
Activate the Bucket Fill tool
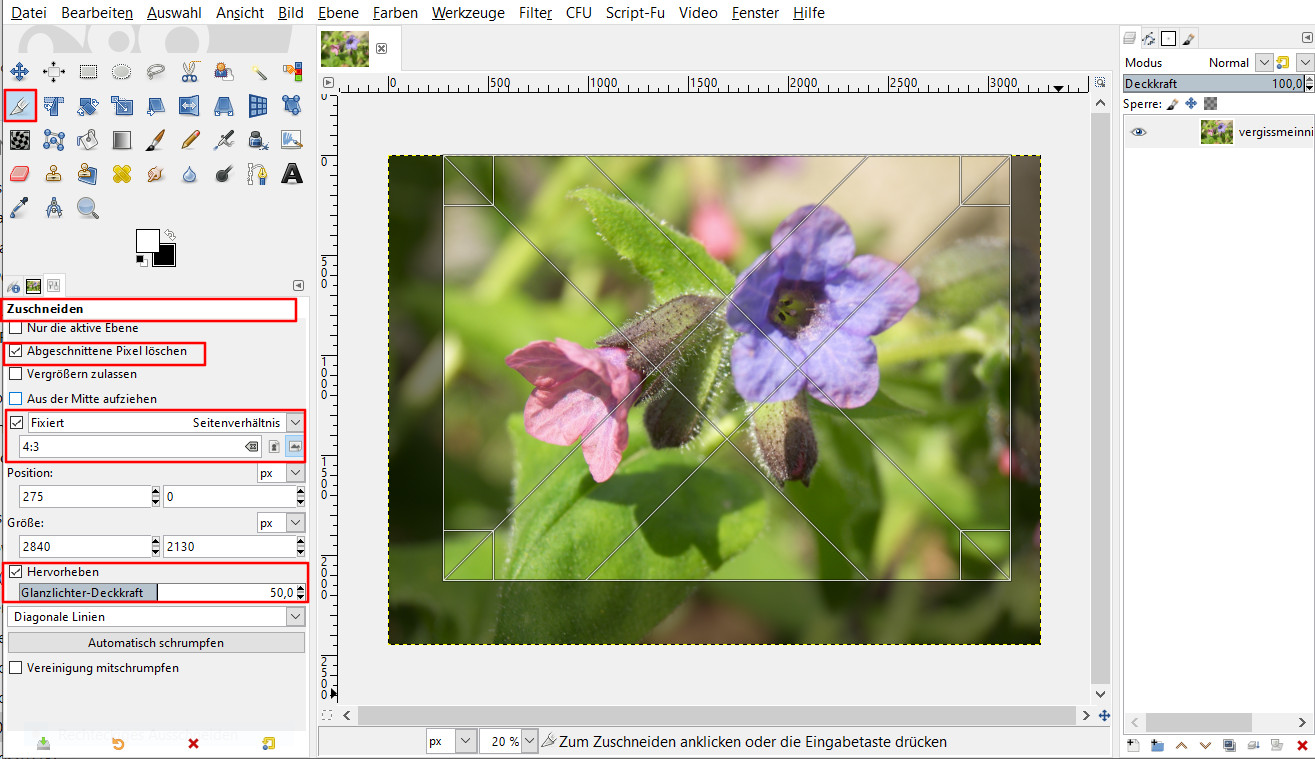[88, 140]
